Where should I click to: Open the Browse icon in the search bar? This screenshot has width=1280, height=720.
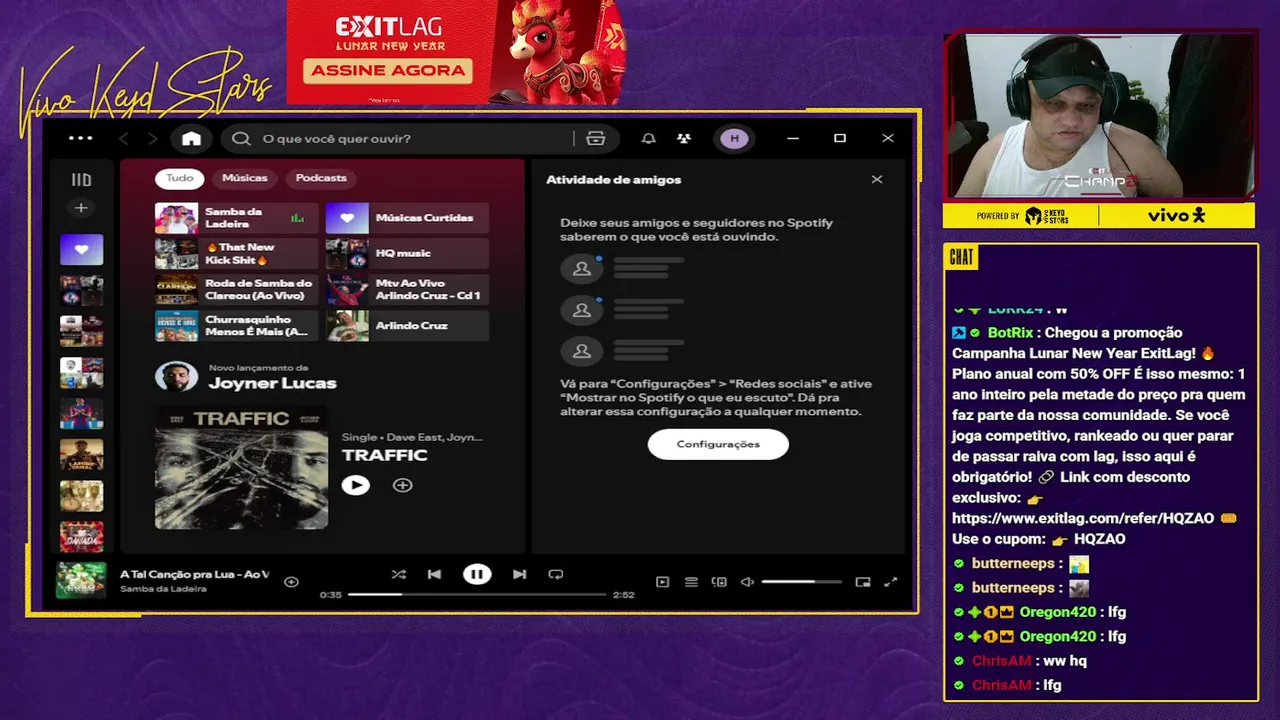pyautogui.click(x=596, y=139)
